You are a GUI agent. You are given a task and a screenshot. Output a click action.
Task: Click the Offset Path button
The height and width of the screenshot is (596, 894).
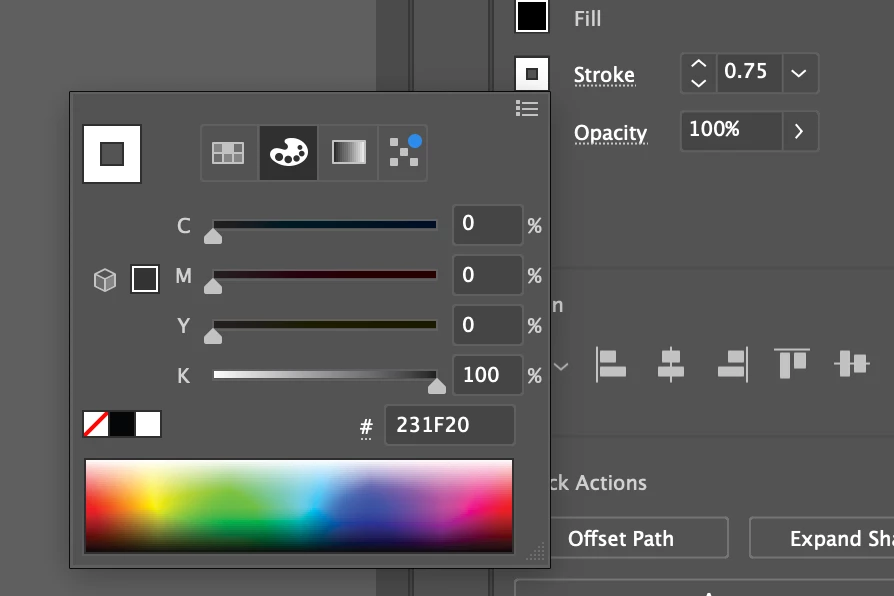point(621,539)
